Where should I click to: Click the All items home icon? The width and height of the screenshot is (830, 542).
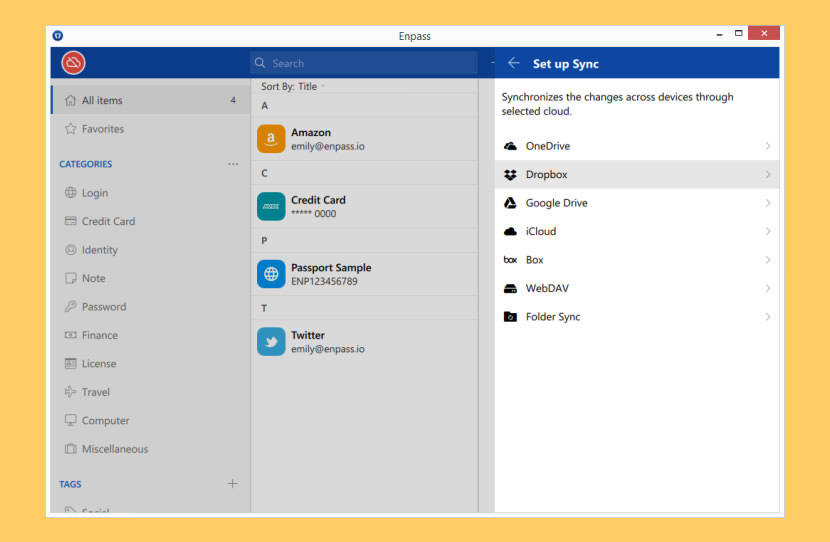point(70,100)
